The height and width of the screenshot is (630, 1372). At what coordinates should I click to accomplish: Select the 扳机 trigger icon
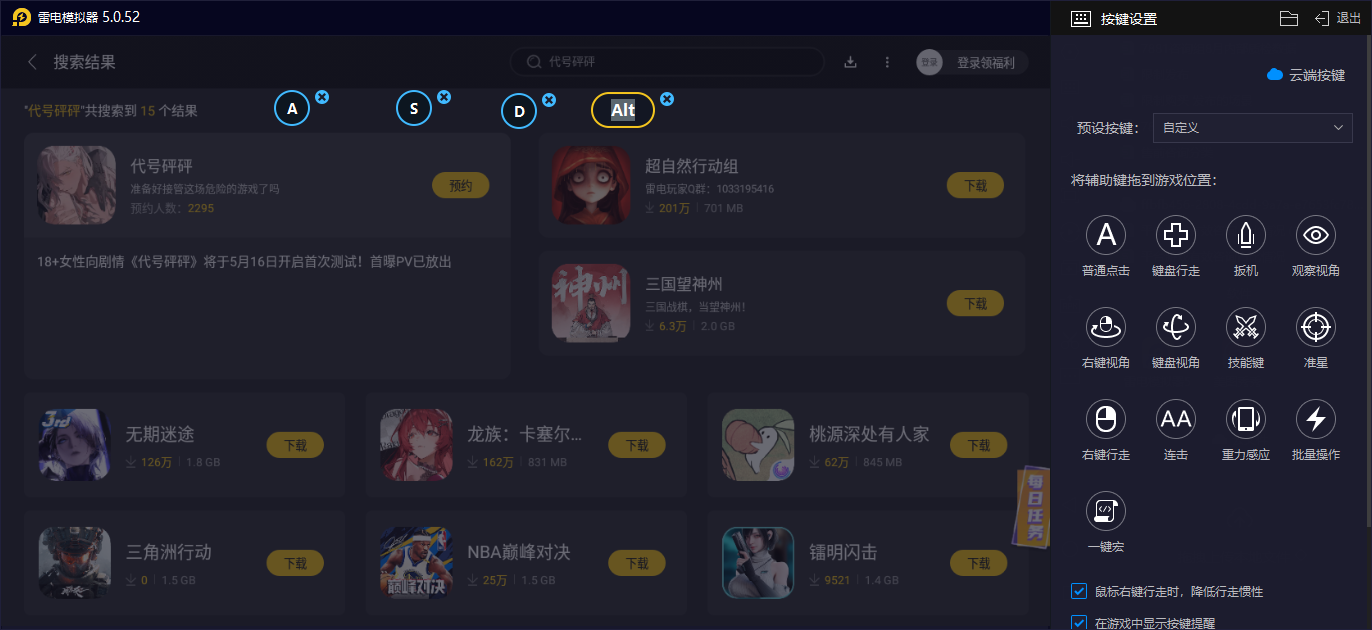[x=1246, y=235]
